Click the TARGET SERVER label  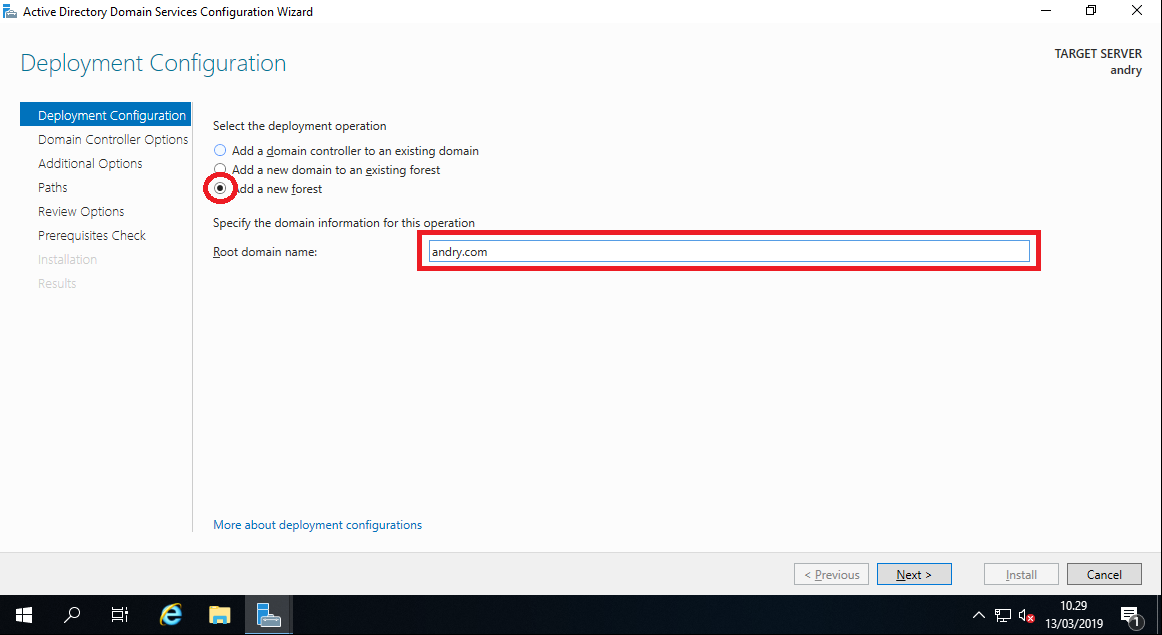pos(1098,54)
